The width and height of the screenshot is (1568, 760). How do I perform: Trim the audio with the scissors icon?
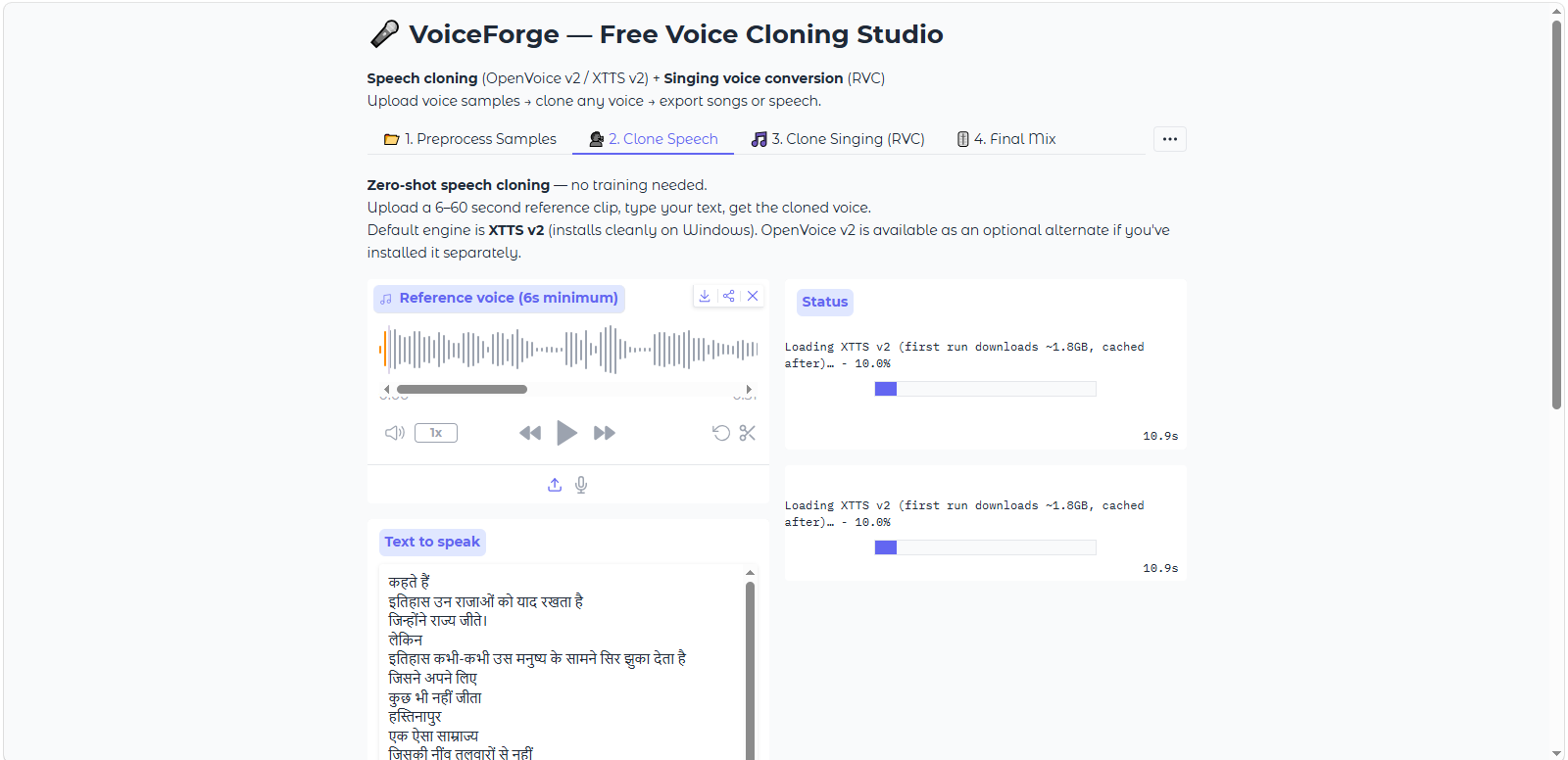748,433
